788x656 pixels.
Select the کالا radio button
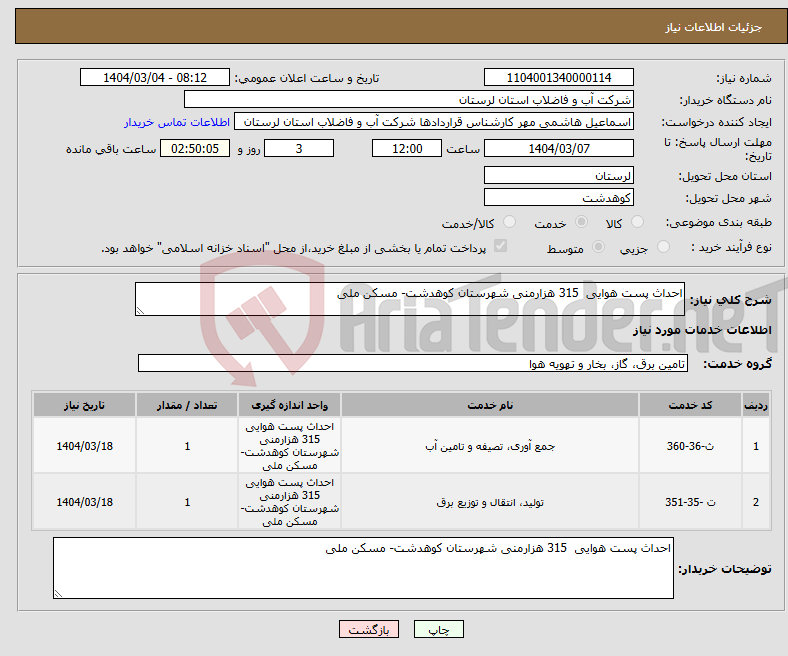pos(637,222)
